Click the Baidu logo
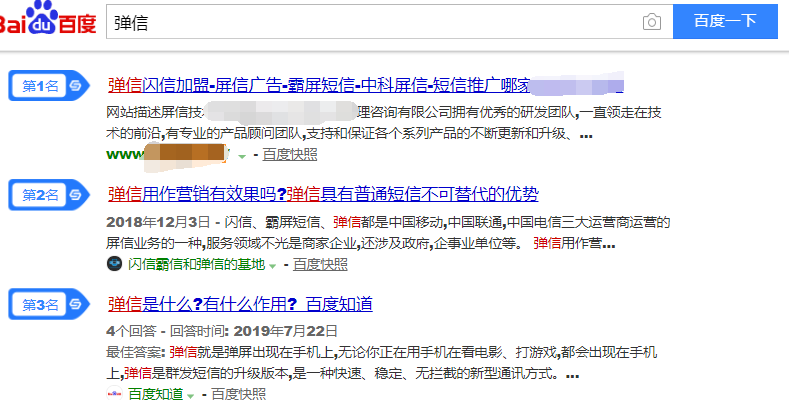 click(x=48, y=19)
